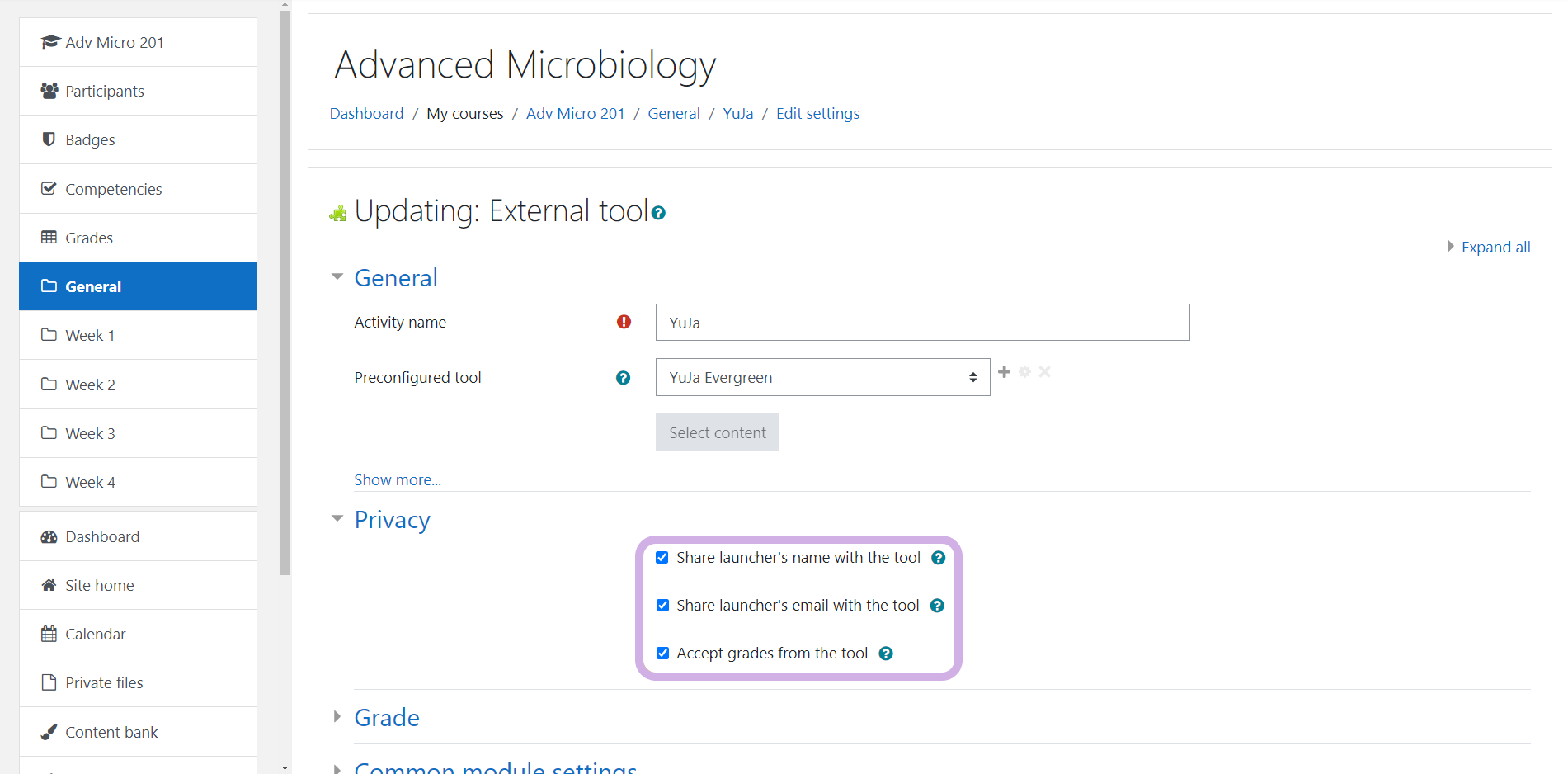Open help for Share launcher's email
The width and height of the screenshot is (1568, 774).
coord(937,606)
